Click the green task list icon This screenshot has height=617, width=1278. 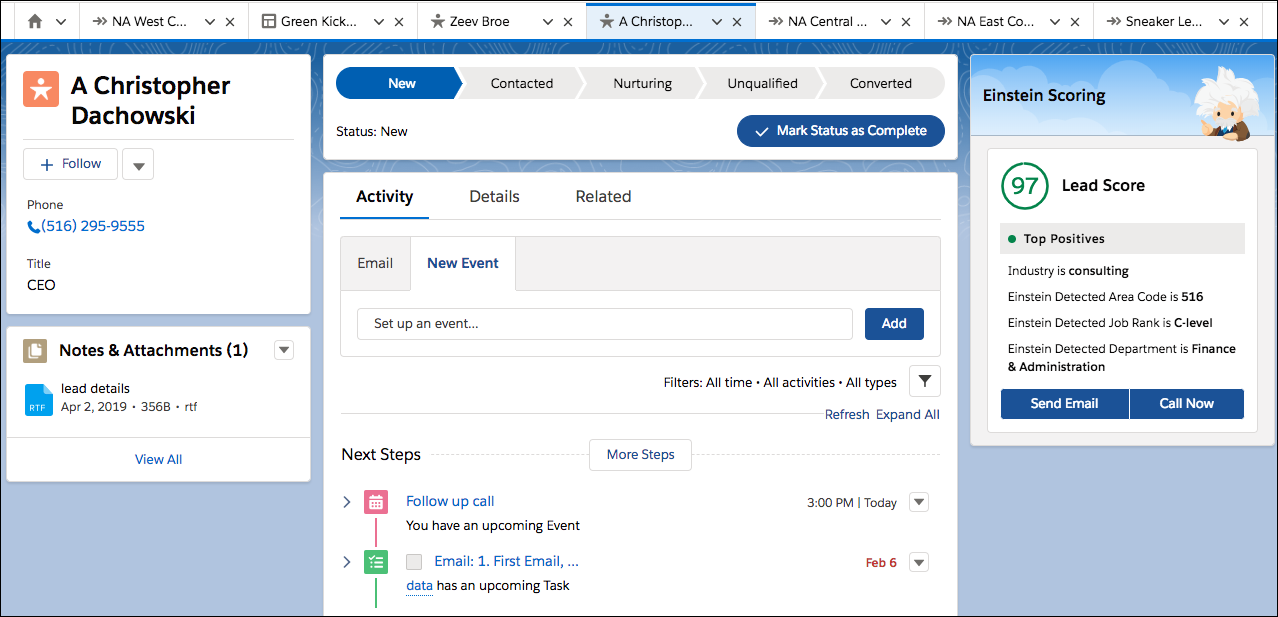click(375, 562)
